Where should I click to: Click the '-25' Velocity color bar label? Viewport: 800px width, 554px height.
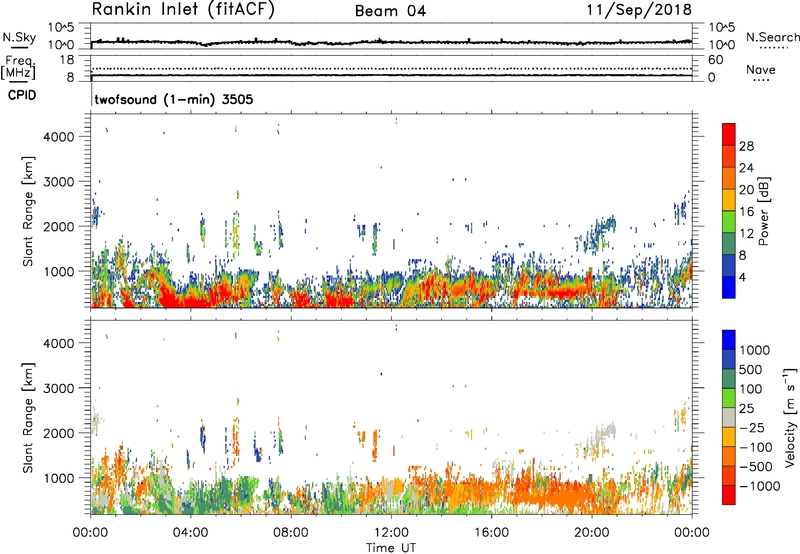click(x=752, y=428)
